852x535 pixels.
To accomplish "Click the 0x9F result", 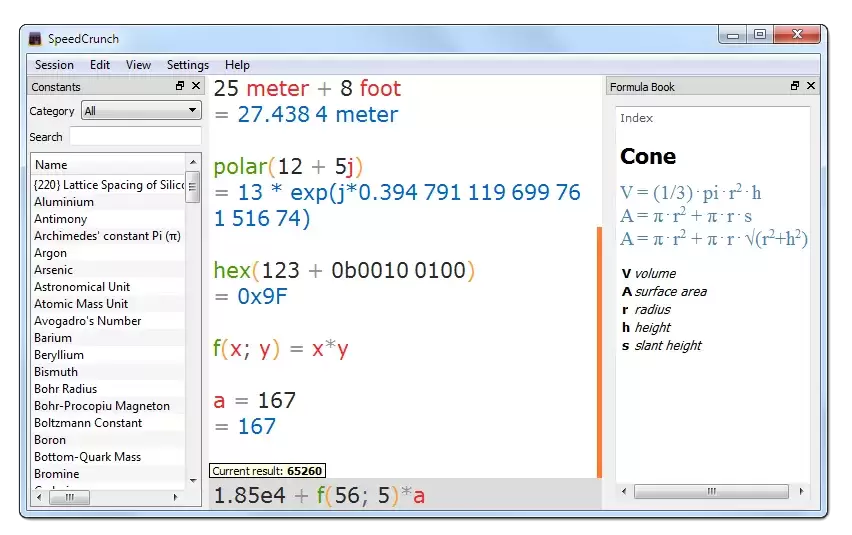I will coord(262,297).
